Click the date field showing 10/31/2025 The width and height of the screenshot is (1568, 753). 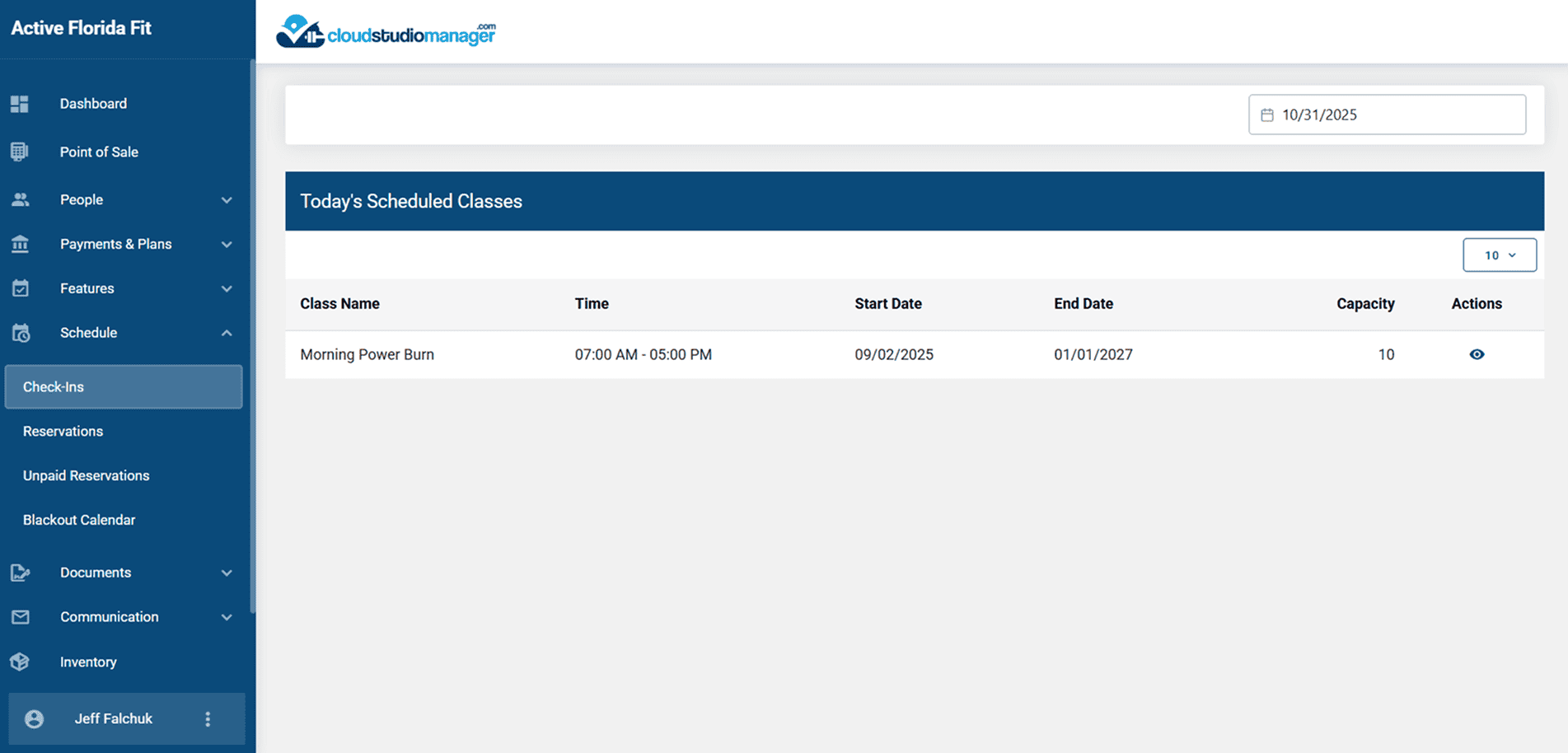[x=1386, y=115]
